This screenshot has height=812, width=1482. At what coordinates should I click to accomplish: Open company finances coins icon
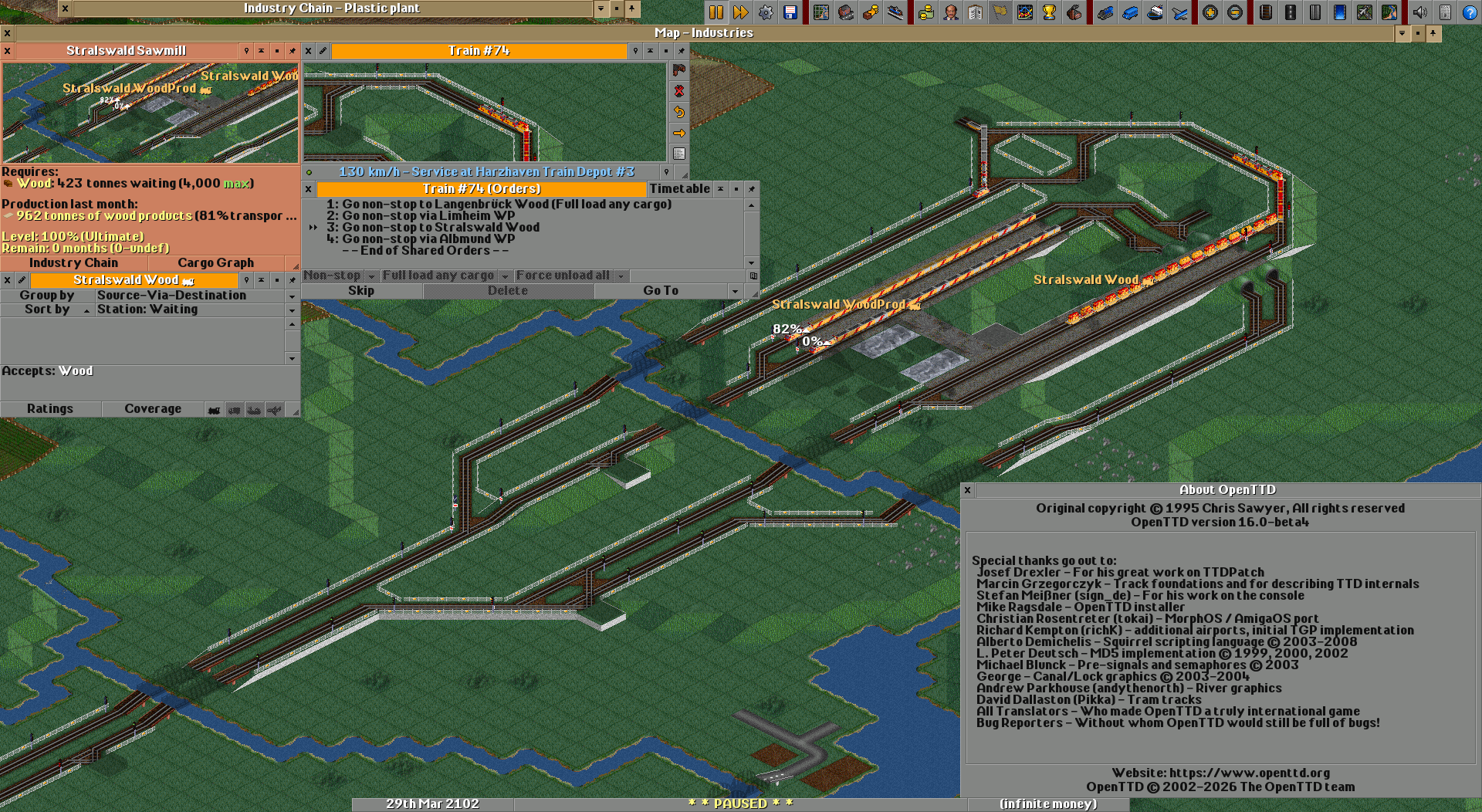(926, 12)
